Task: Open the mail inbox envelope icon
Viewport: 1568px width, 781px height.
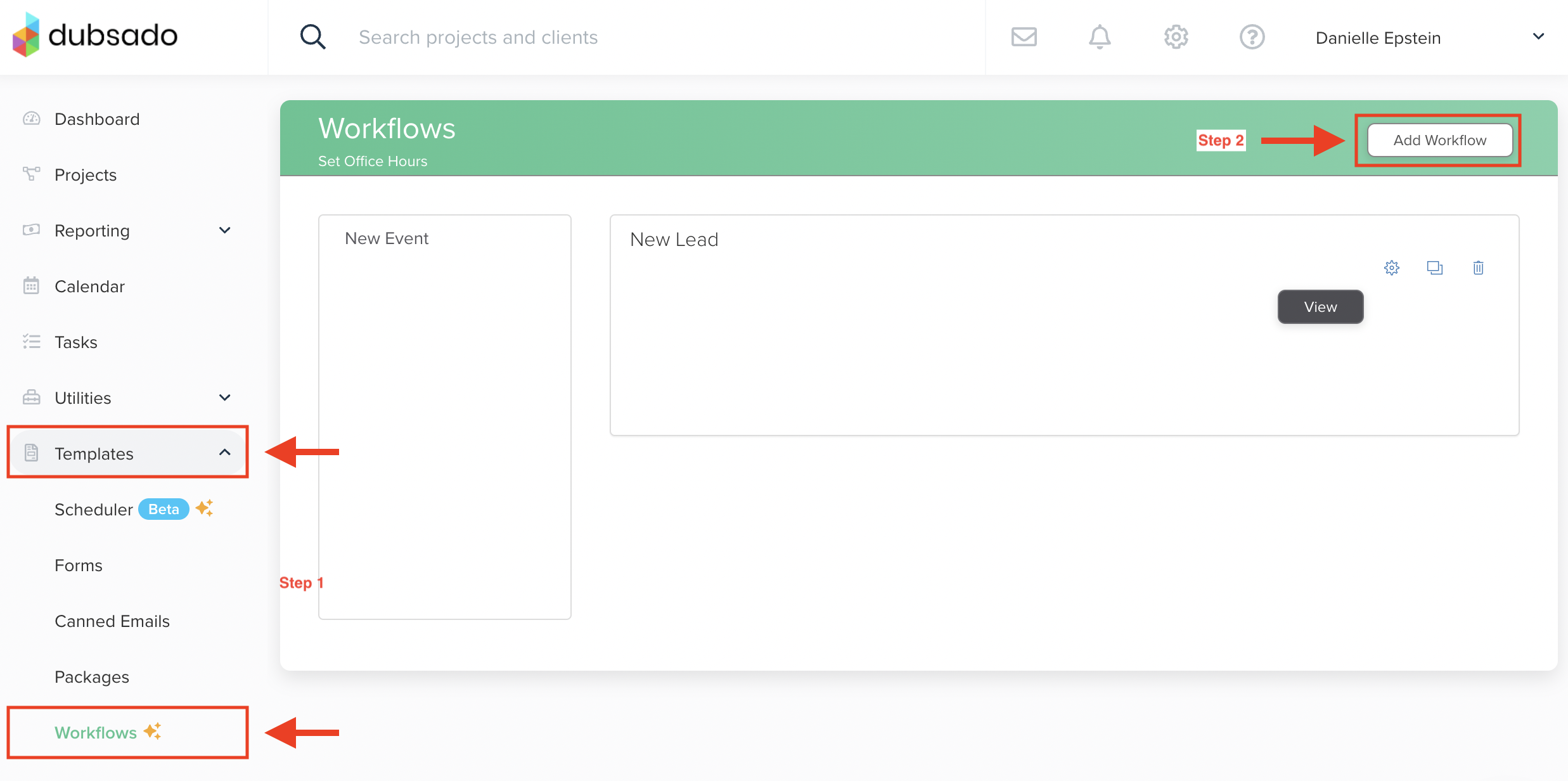Action: pos(1024,37)
